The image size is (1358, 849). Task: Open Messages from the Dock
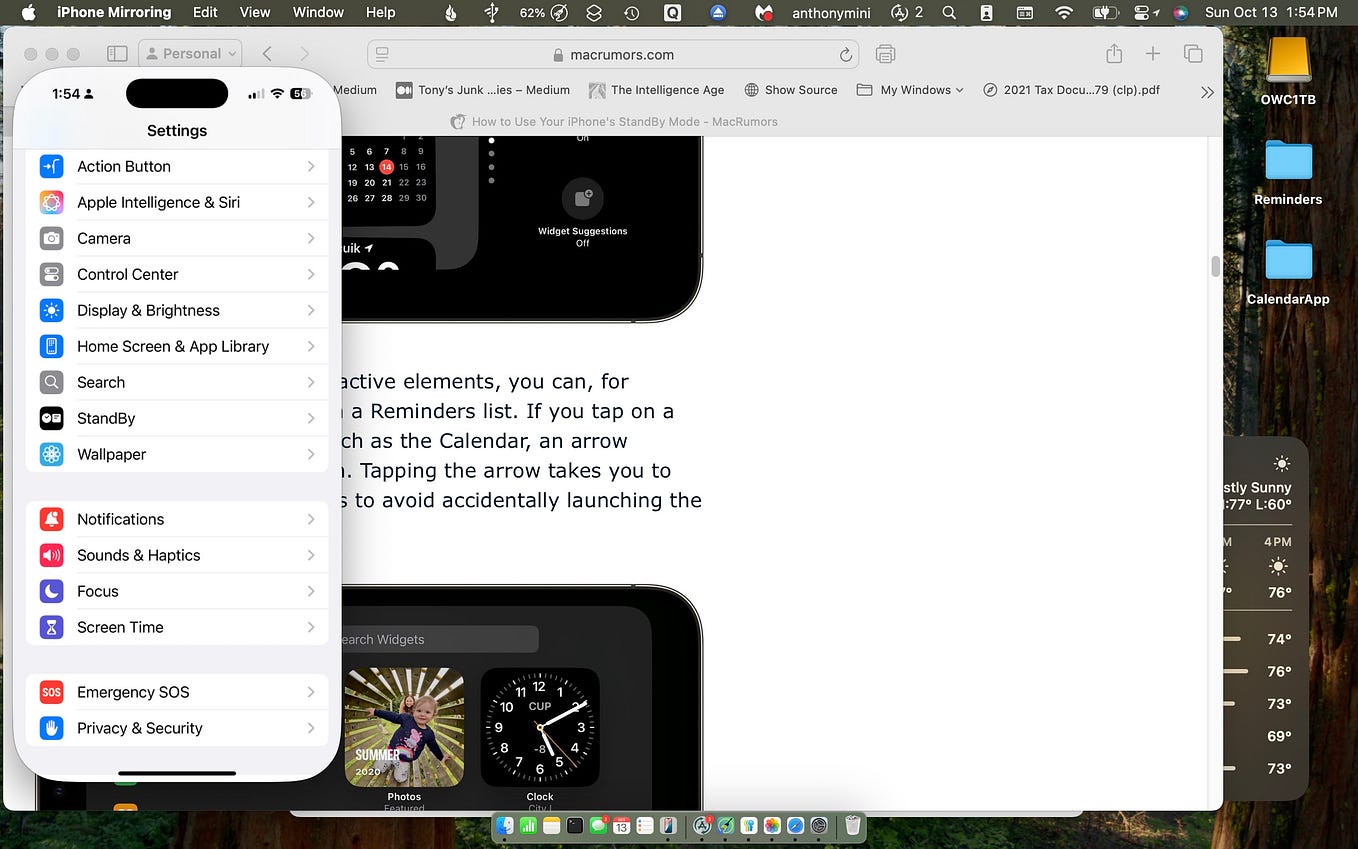pos(599,826)
